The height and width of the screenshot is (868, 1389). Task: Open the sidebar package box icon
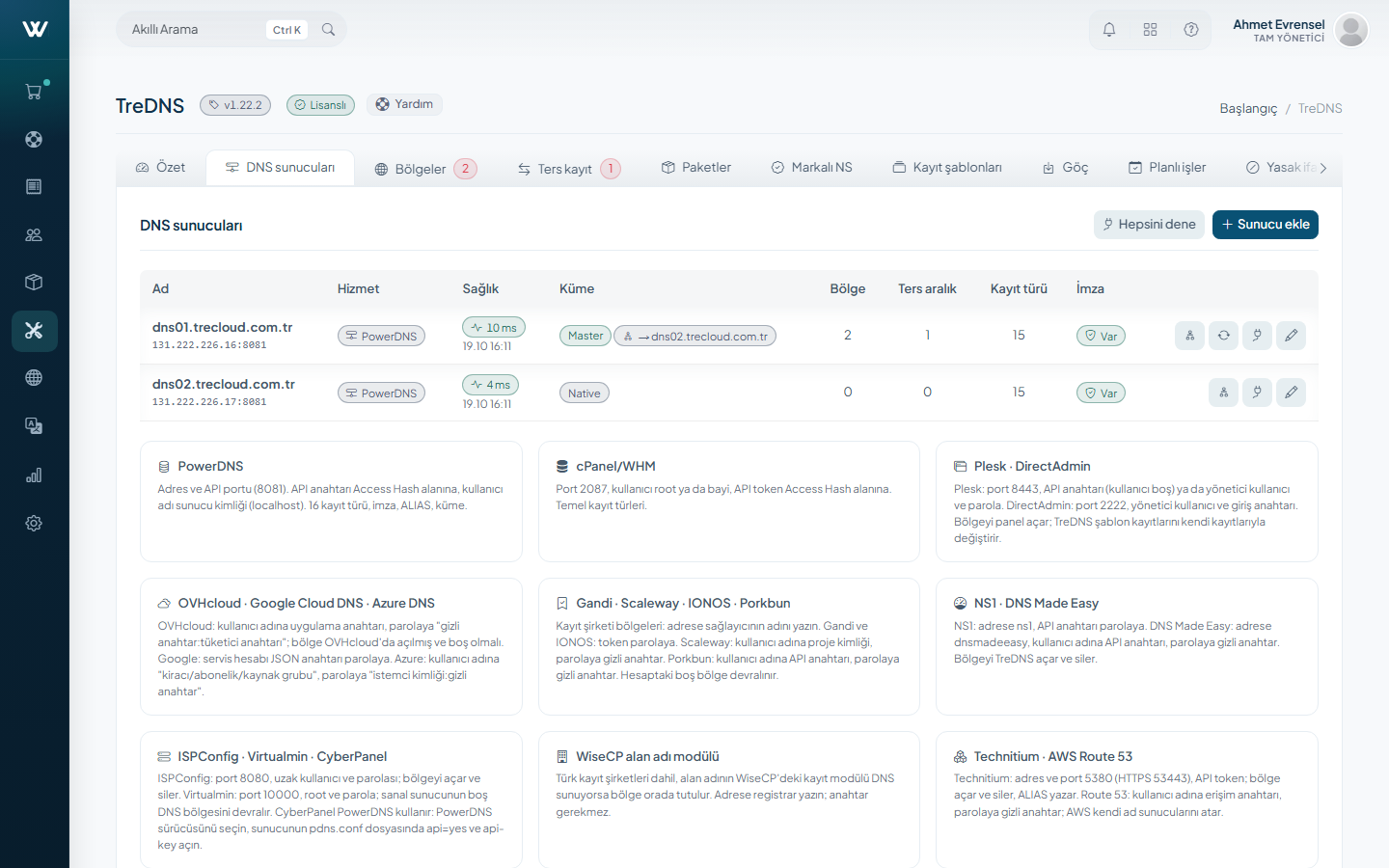click(x=34, y=283)
